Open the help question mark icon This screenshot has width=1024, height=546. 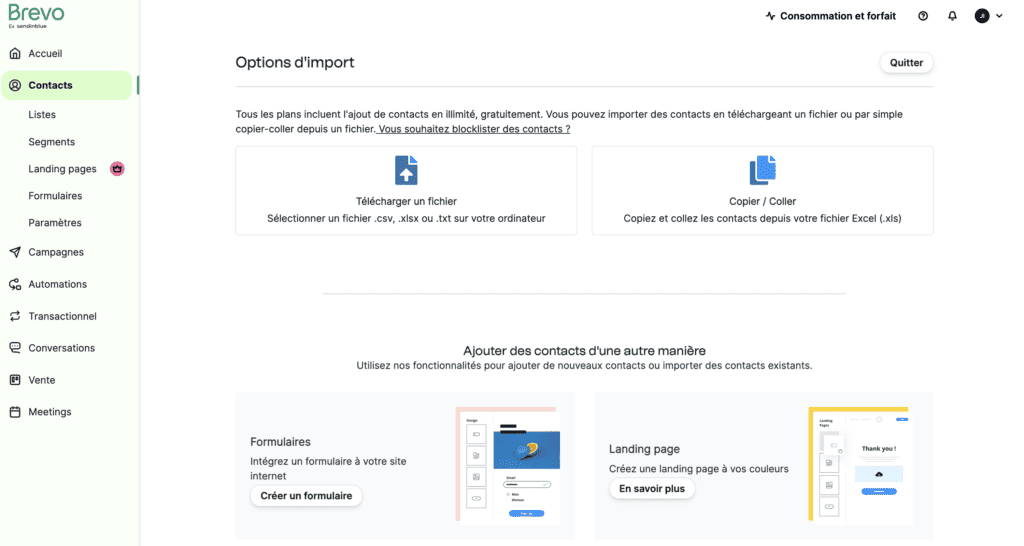pyautogui.click(x=923, y=16)
